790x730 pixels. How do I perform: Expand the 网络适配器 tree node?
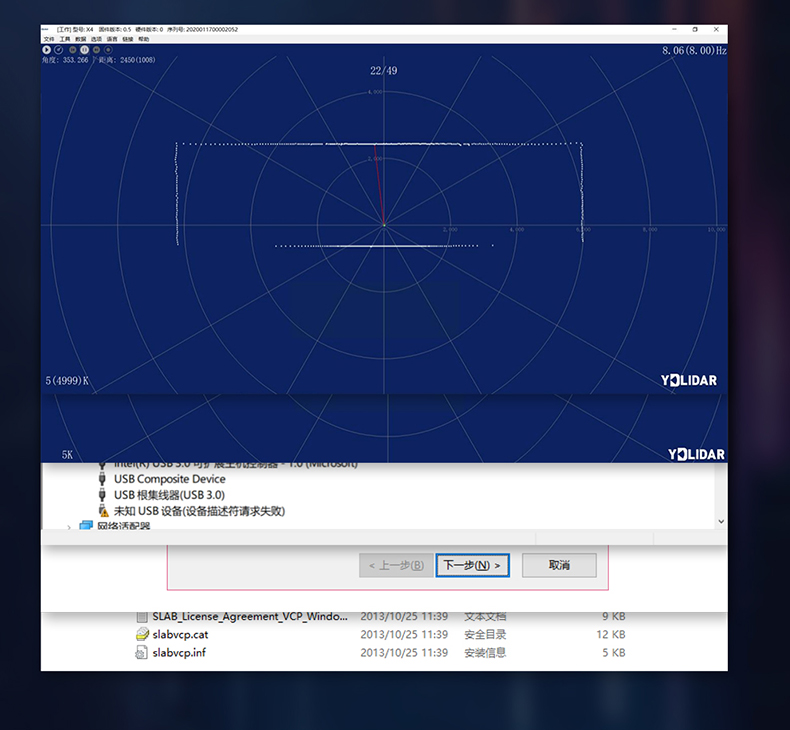pyautogui.click(x=70, y=526)
